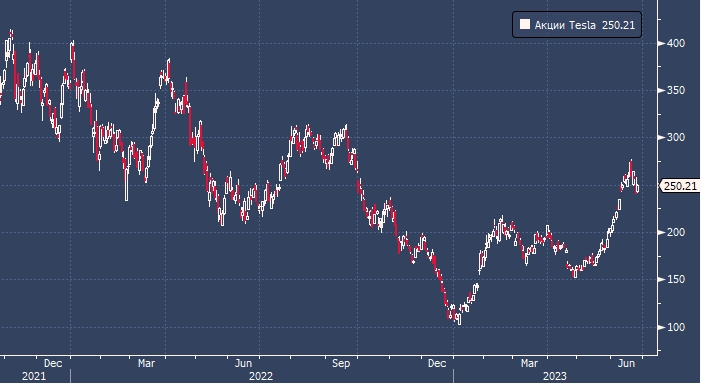Image resolution: width=701 pixels, height=384 pixels.
Task: Click the year 2023 label on time axis
Action: tap(554, 376)
